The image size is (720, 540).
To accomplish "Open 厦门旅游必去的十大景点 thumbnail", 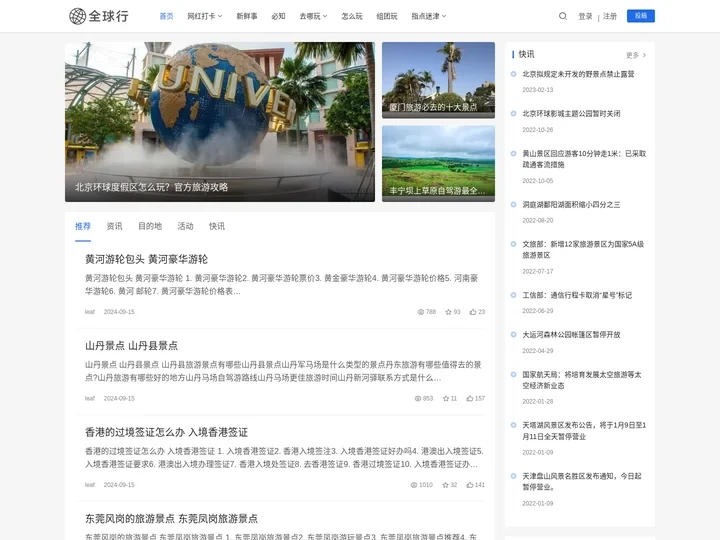I will (x=439, y=80).
